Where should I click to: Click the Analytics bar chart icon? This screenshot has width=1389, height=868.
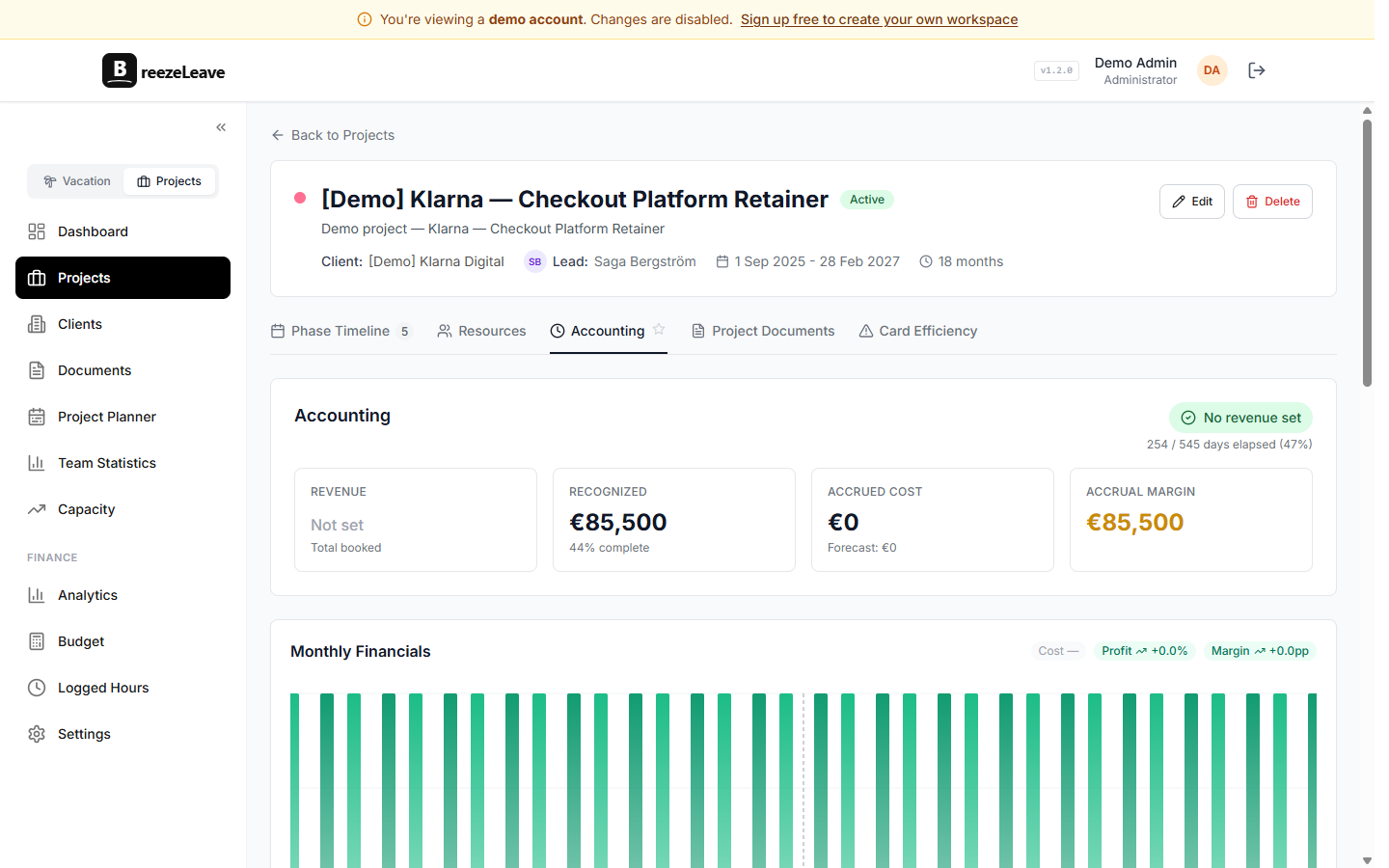[x=37, y=595]
